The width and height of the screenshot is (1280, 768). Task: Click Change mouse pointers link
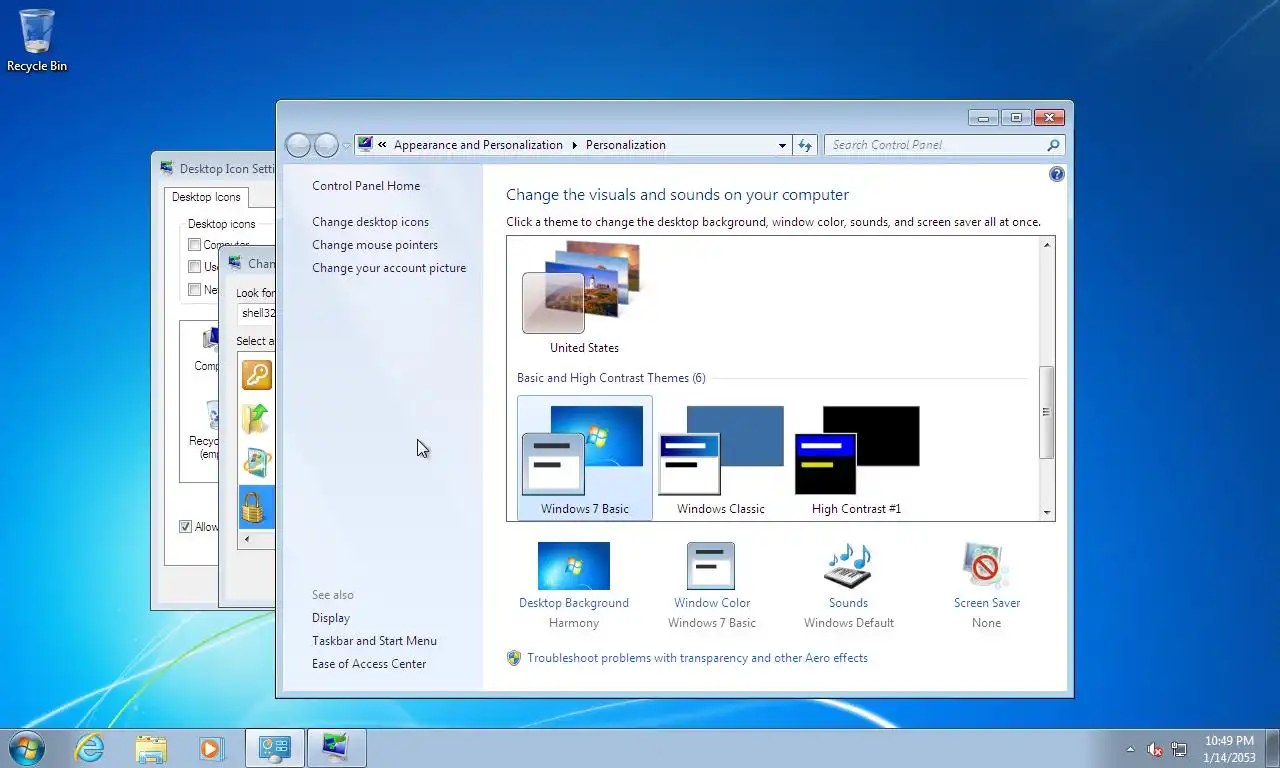pos(375,245)
